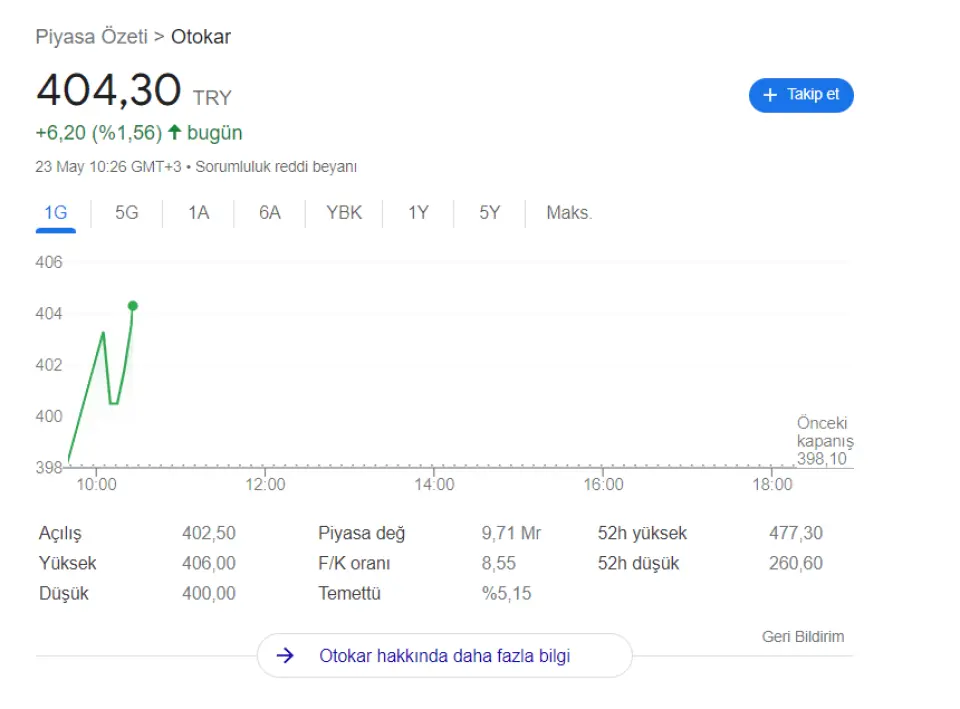Click the green current-price dot on chart

[x=132, y=306]
